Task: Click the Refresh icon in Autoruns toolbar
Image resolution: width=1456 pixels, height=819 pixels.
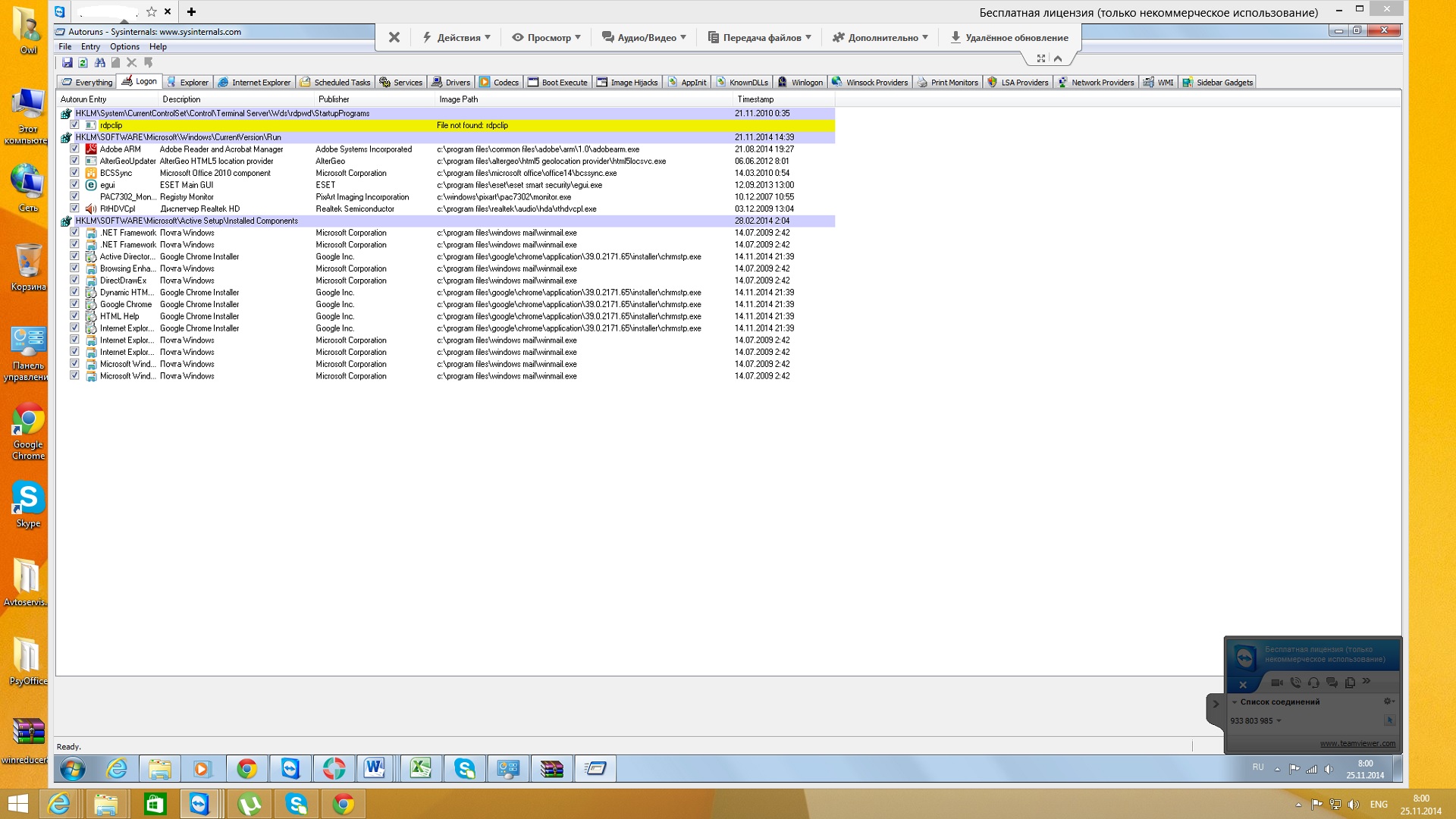Action: pyautogui.click(x=83, y=63)
